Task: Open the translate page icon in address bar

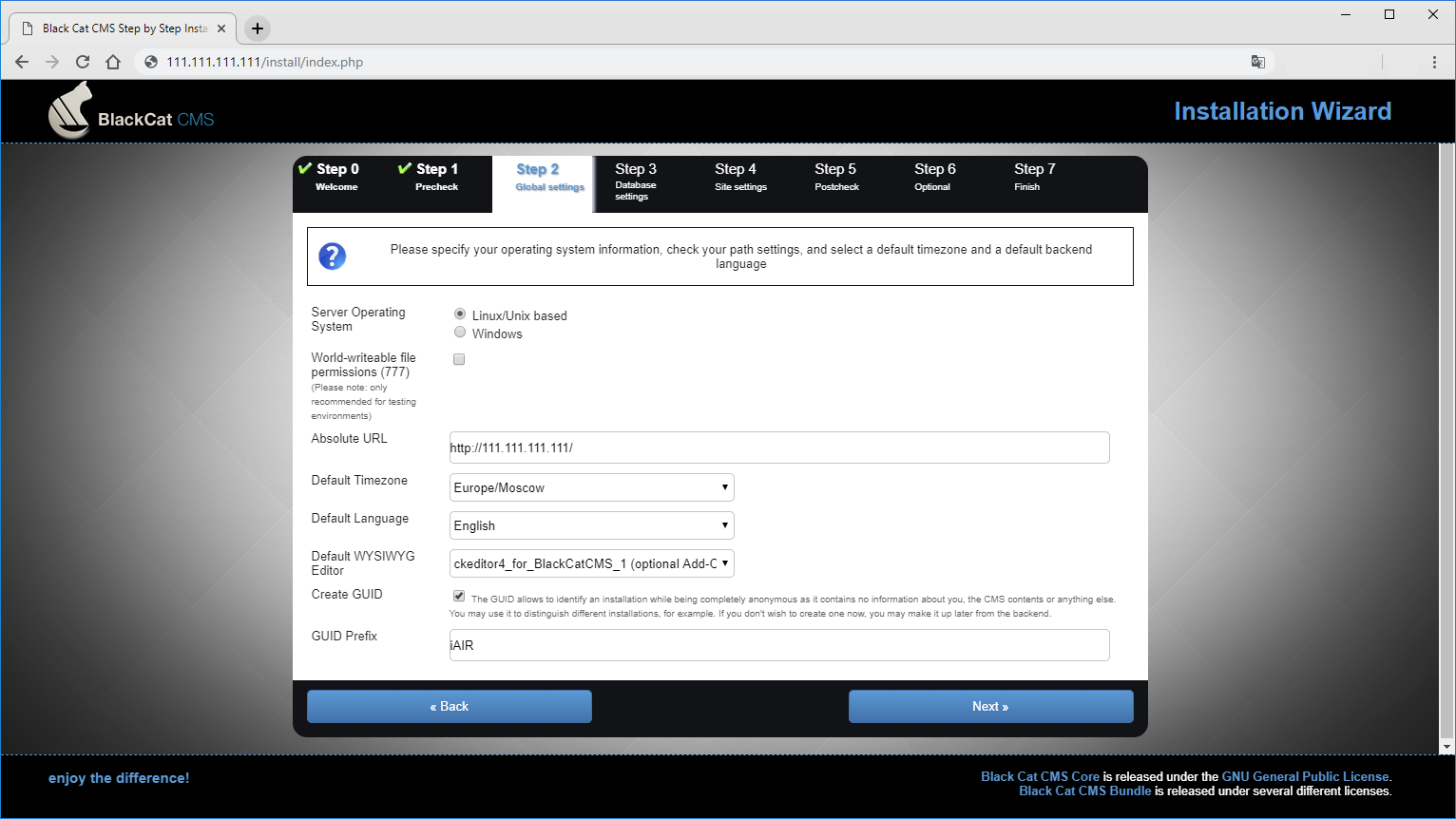Action: 1257,62
